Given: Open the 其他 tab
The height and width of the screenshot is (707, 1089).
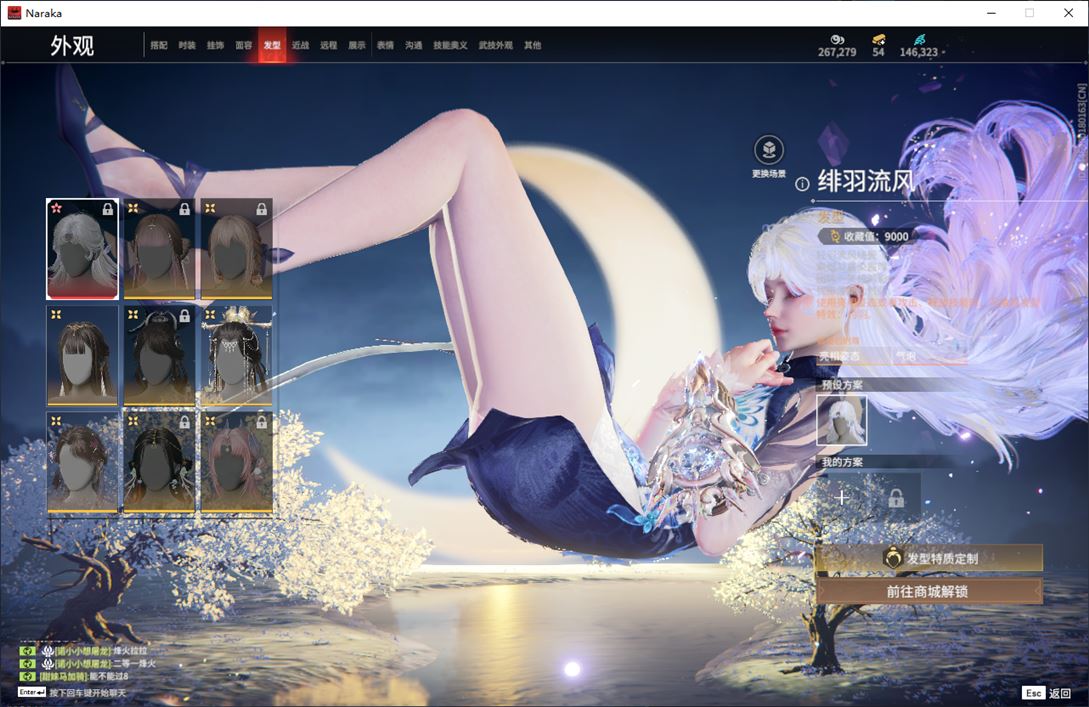Looking at the screenshot, I should click(x=533, y=45).
